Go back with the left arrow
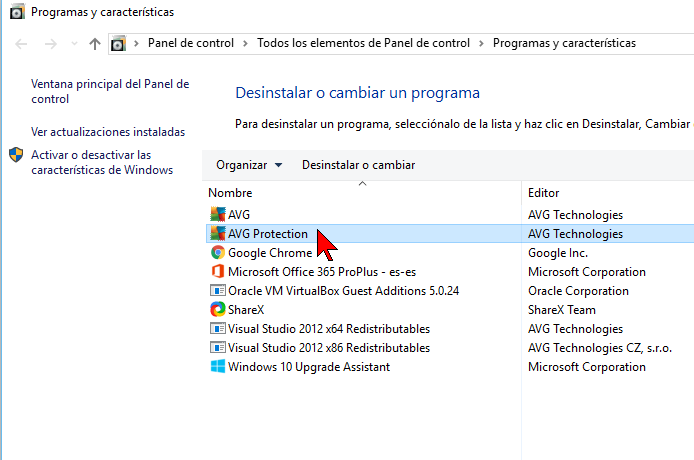 tap(21, 43)
